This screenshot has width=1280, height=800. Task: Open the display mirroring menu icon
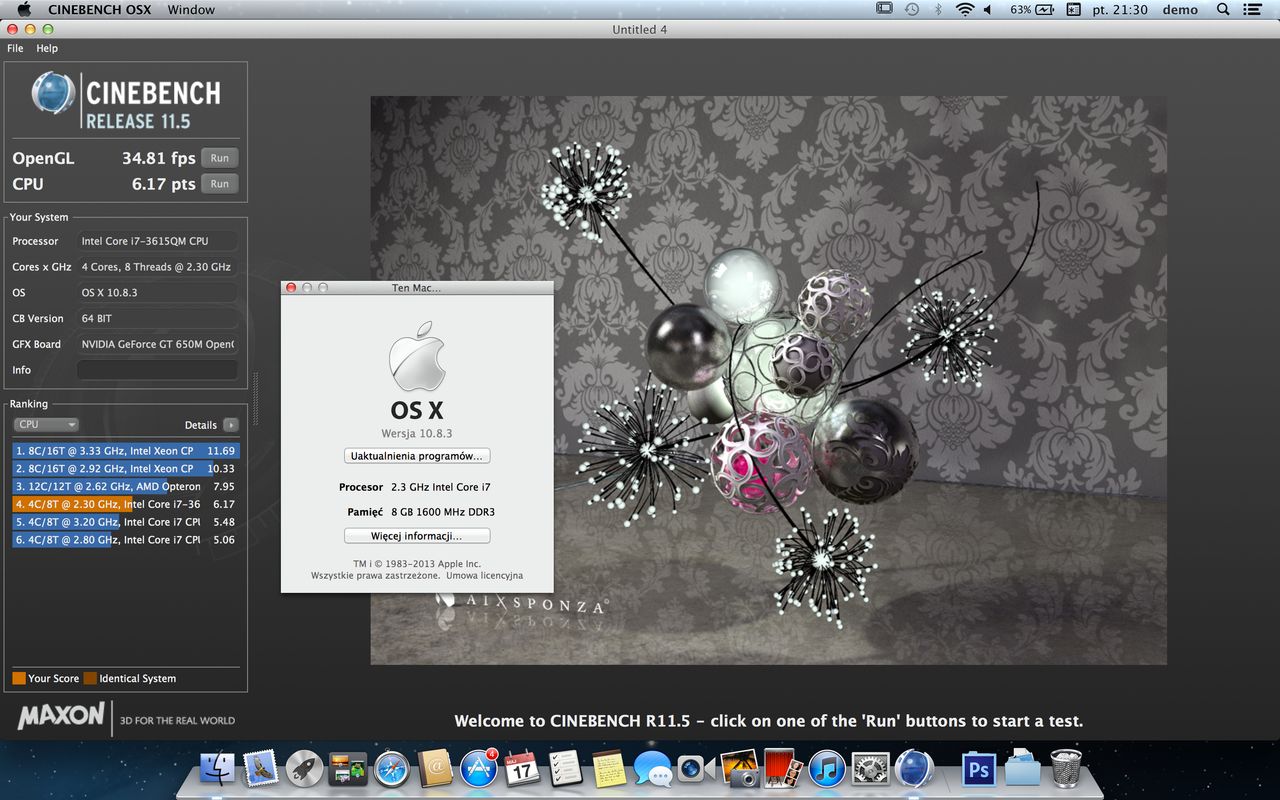884,9
